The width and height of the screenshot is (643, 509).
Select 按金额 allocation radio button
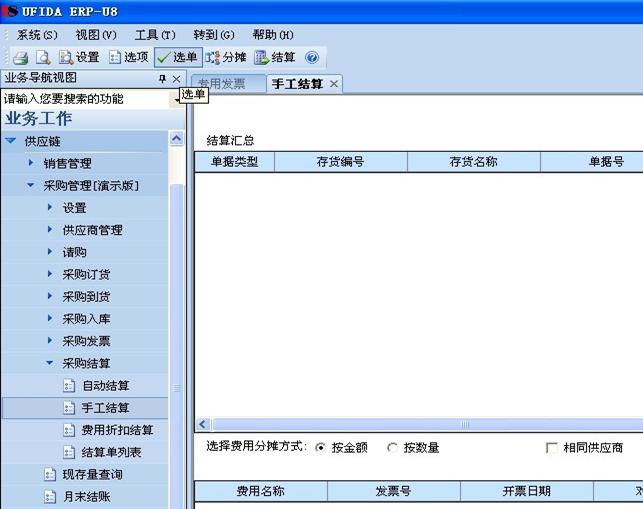pyautogui.click(x=320, y=447)
